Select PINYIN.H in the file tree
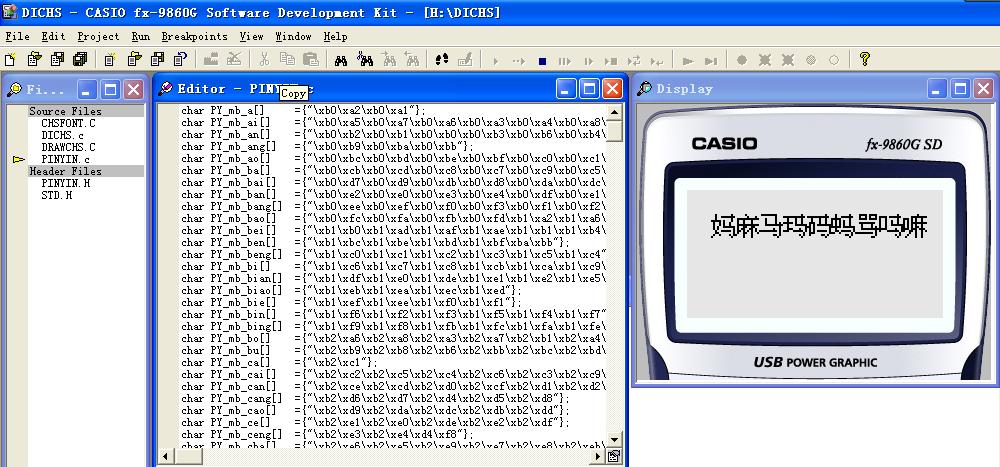Screen dimensions: 1000x467 pyautogui.click(x=65, y=183)
